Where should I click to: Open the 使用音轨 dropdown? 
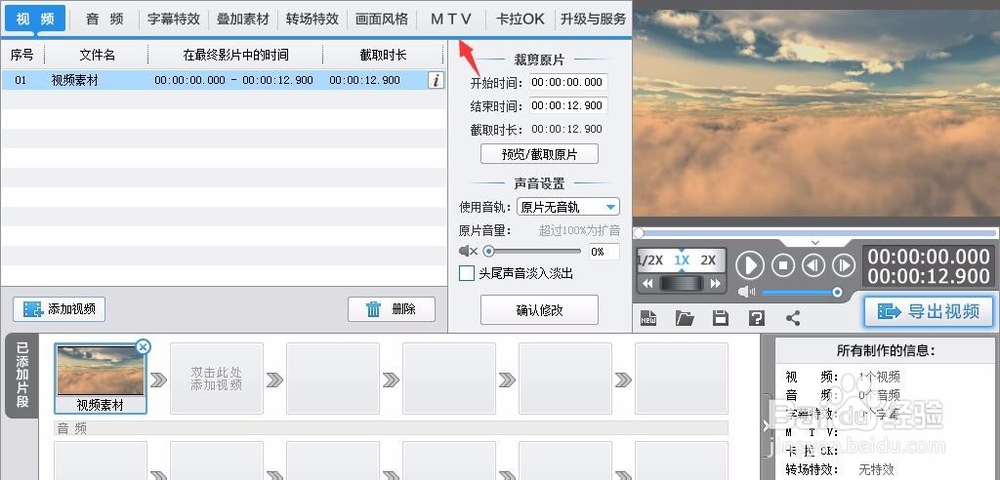tap(568, 207)
